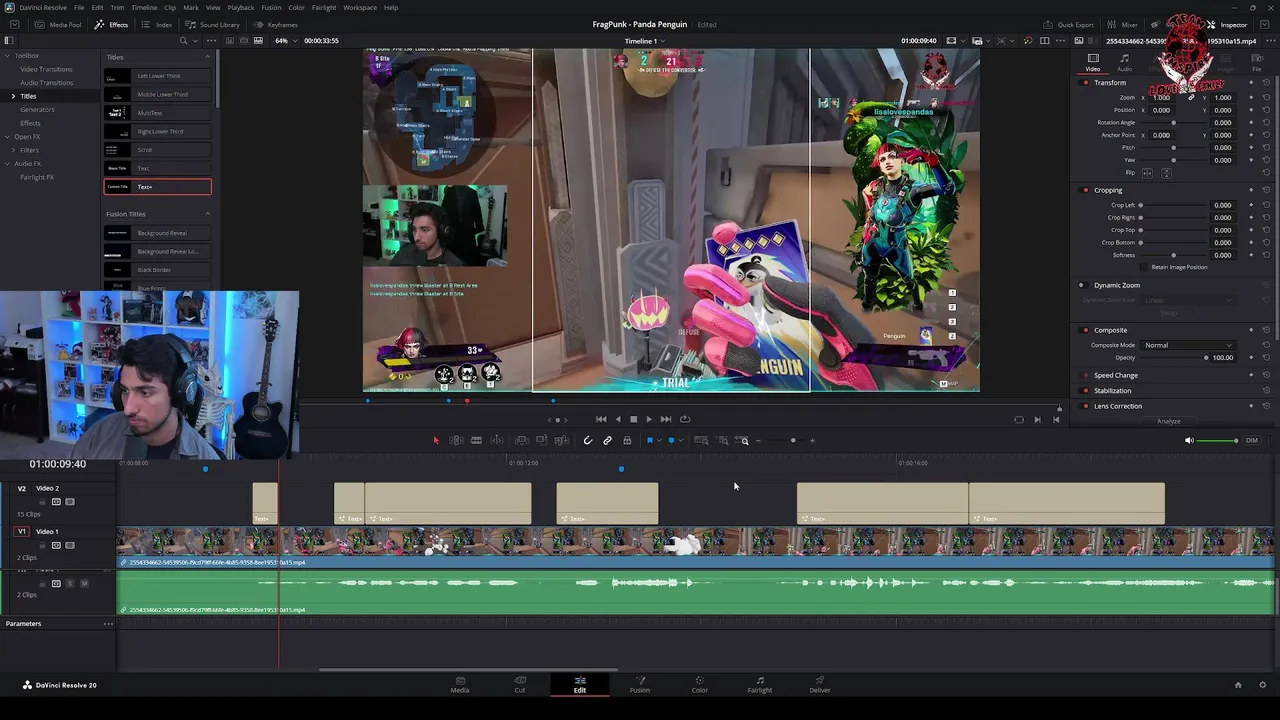Toggle the Transform section enable switch
The width and height of the screenshot is (1280, 720).
click(x=1085, y=82)
